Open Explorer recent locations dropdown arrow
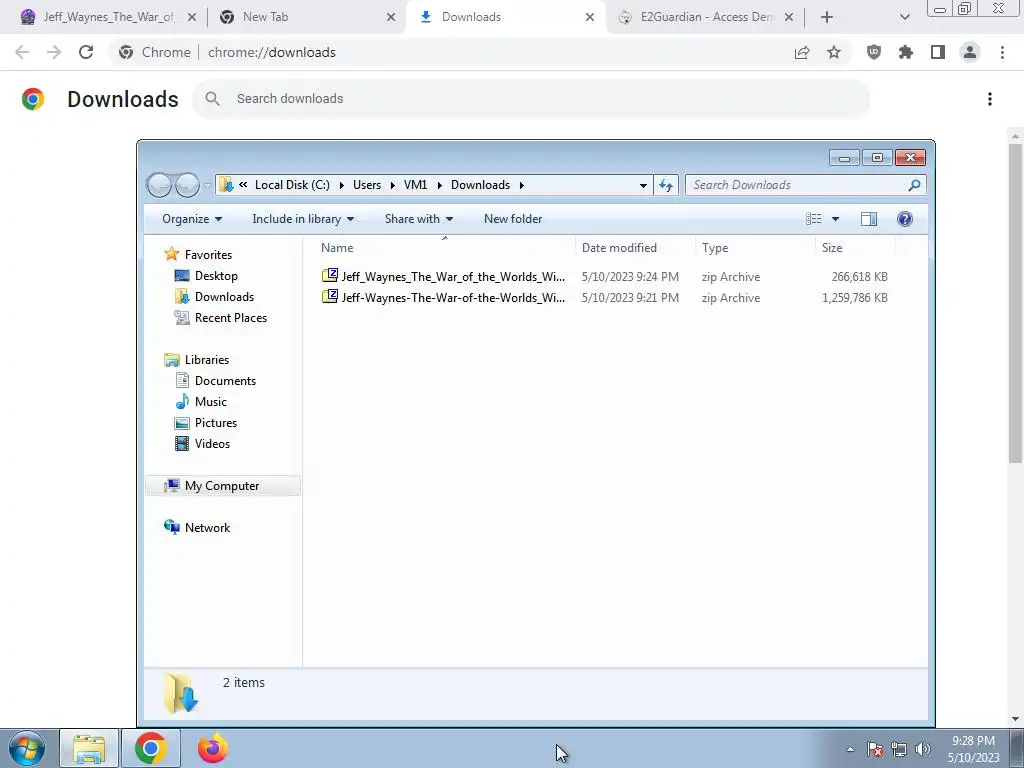This screenshot has height=768, width=1024. (207, 185)
